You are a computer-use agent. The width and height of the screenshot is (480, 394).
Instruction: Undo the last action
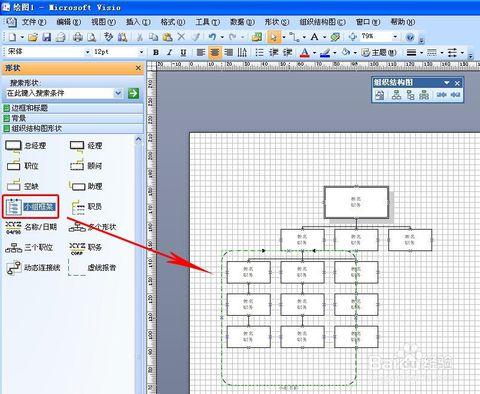[x=212, y=37]
